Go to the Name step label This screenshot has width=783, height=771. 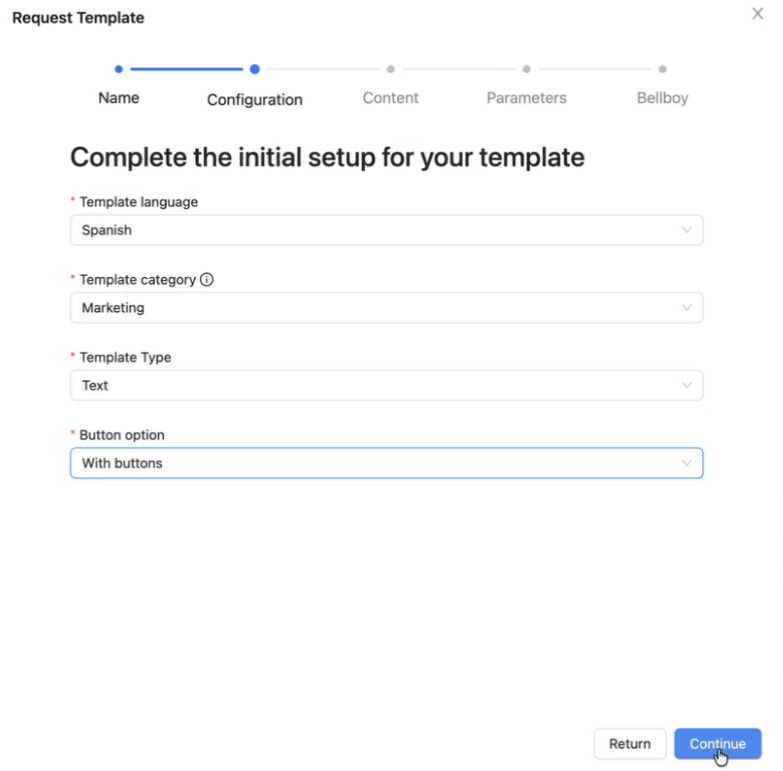(x=119, y=98)
